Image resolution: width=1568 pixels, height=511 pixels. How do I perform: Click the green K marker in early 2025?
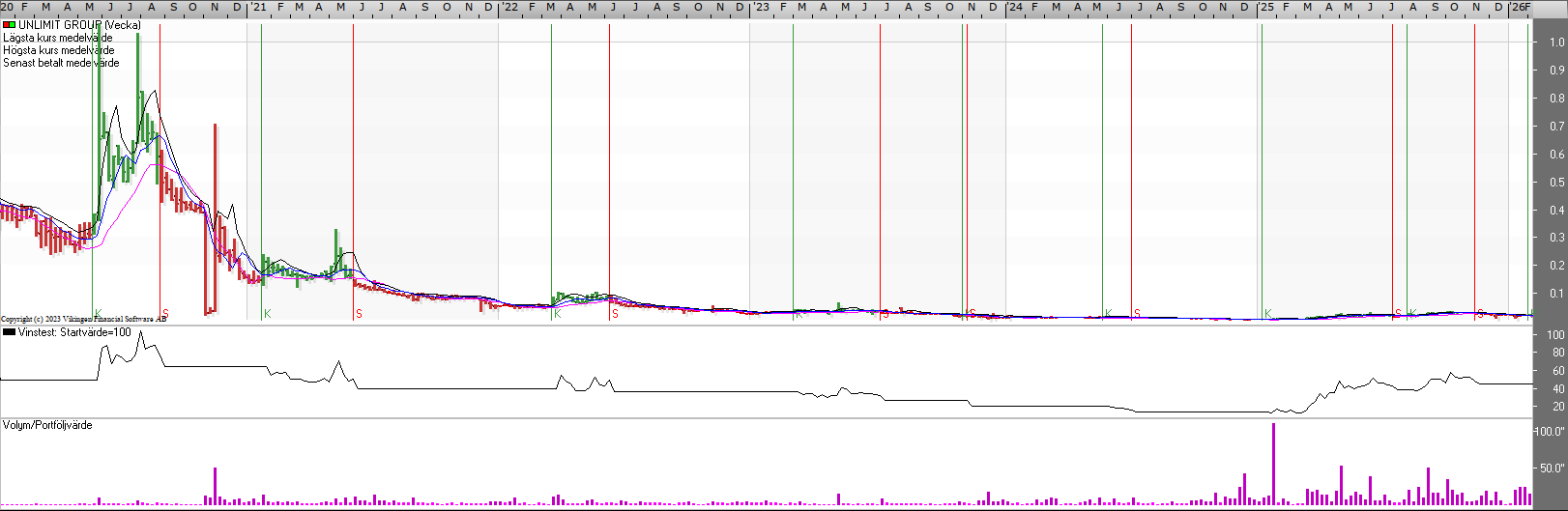pyautogui.click(x=1267, y=314)
